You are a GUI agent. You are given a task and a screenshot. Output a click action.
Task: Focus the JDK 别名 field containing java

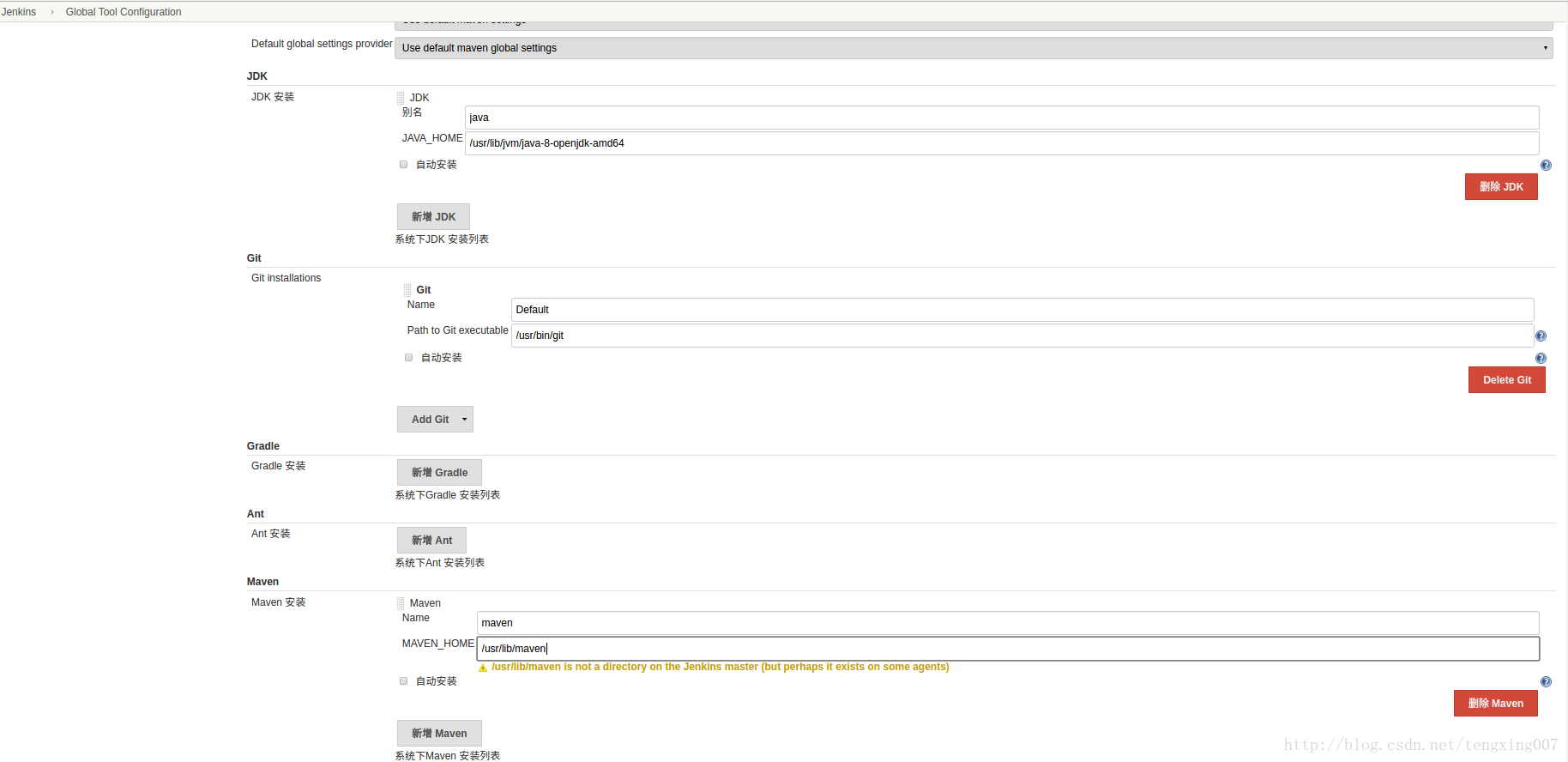[1002, 118]
